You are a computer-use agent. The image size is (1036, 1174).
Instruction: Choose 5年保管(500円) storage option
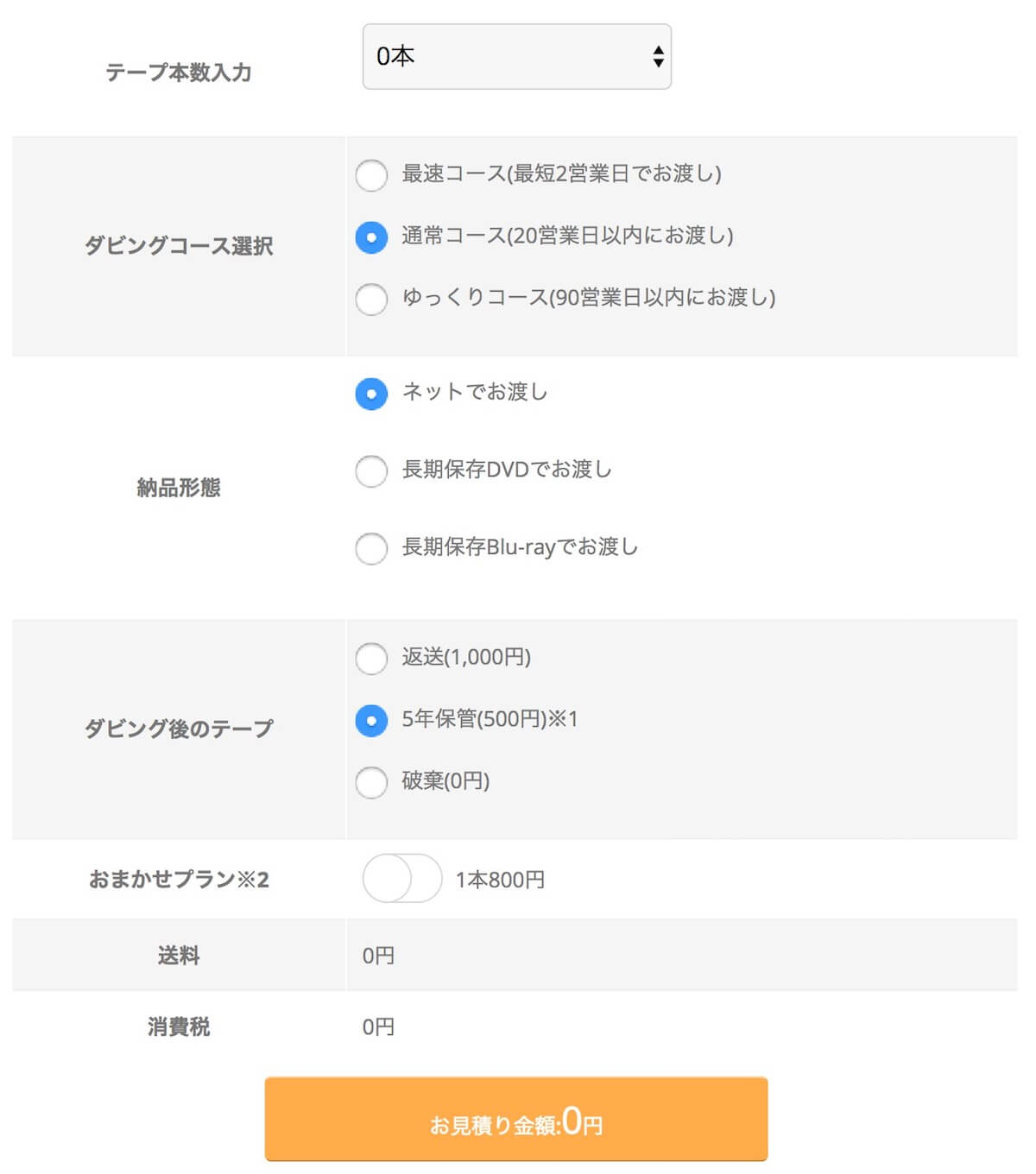point(371,720)
